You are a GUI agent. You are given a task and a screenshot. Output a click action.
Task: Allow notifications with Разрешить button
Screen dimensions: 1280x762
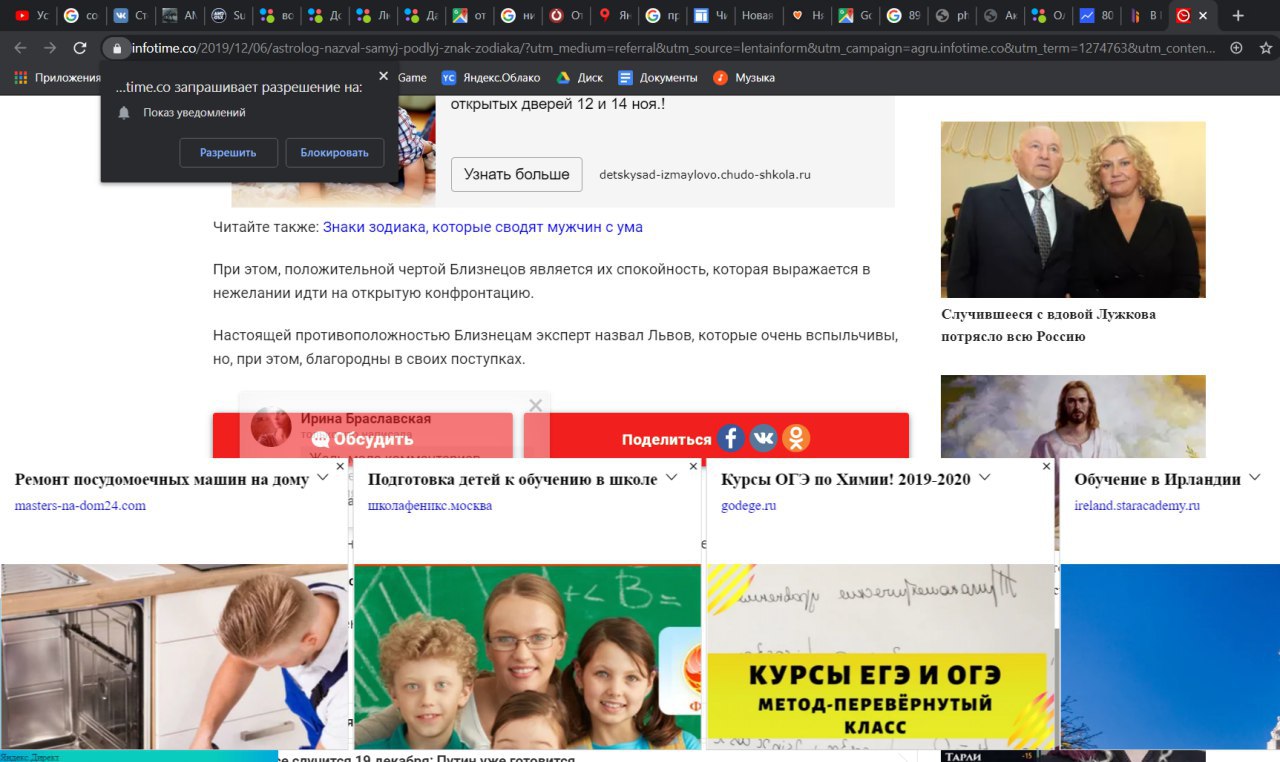[x=228, y=153]
